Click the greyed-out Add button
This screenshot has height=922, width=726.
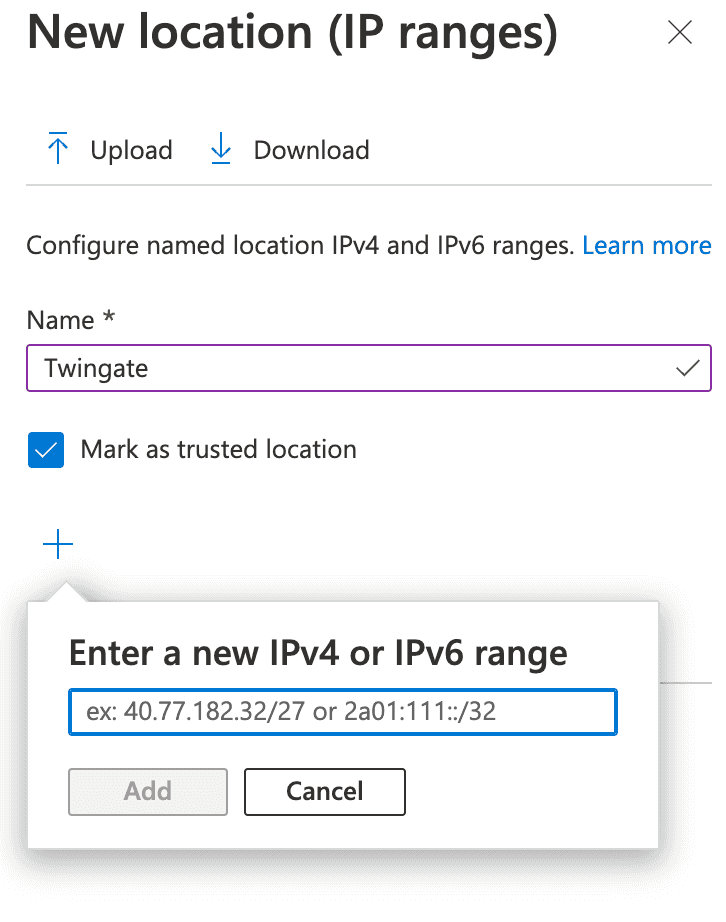(148, 791)
